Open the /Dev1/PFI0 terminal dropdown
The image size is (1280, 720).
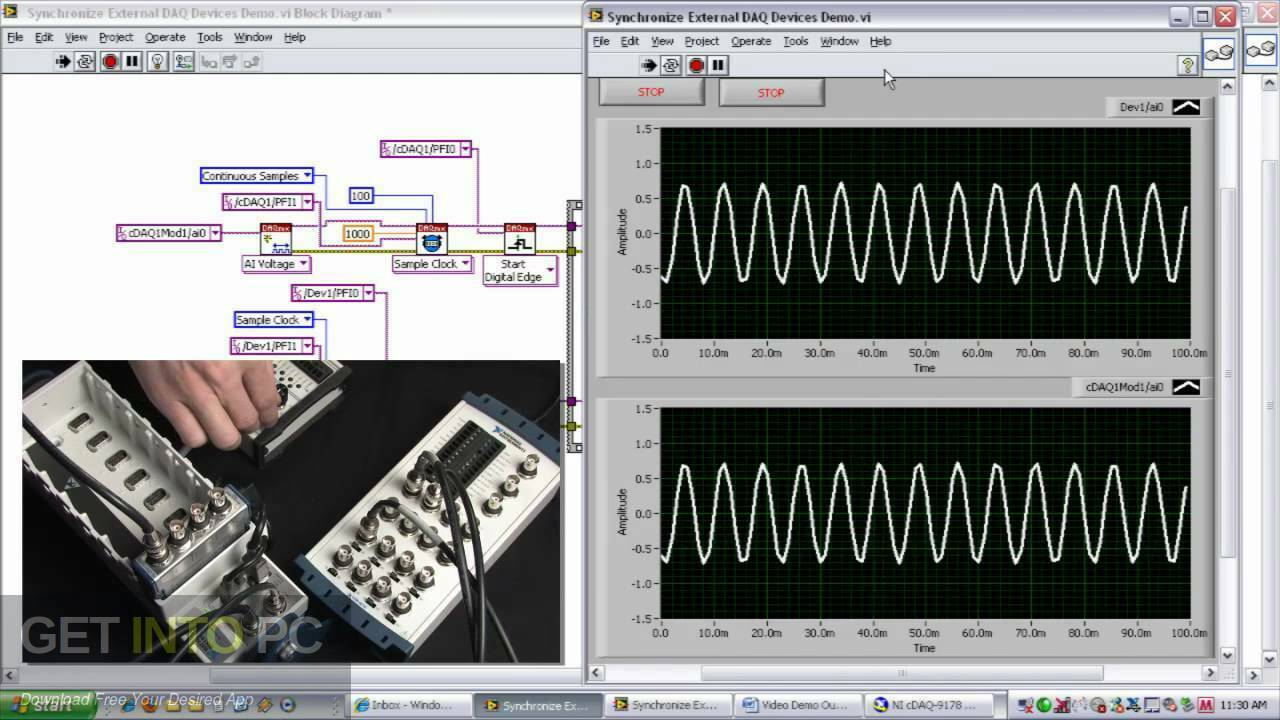pyautogui.click(x=368, y=293)
